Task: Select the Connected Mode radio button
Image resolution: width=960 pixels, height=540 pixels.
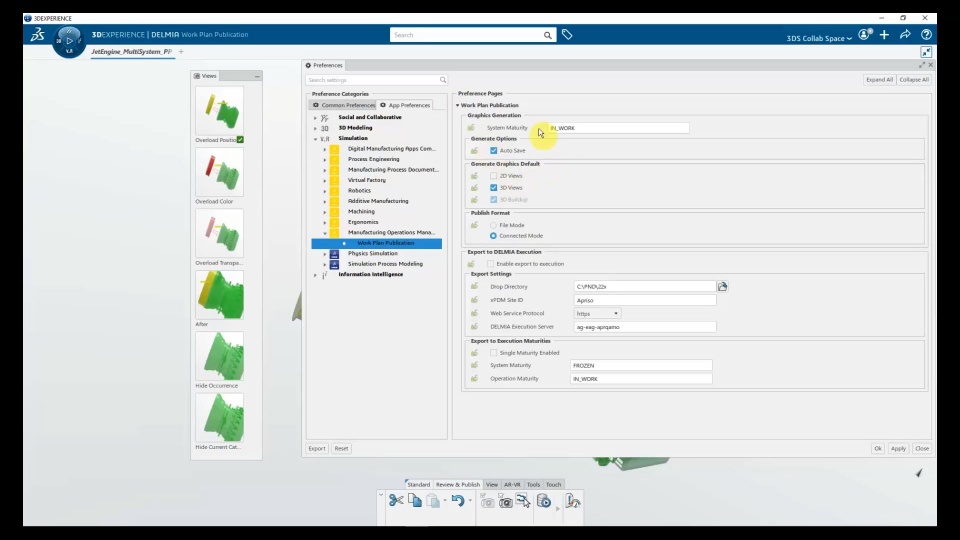Action: [493, 236]
